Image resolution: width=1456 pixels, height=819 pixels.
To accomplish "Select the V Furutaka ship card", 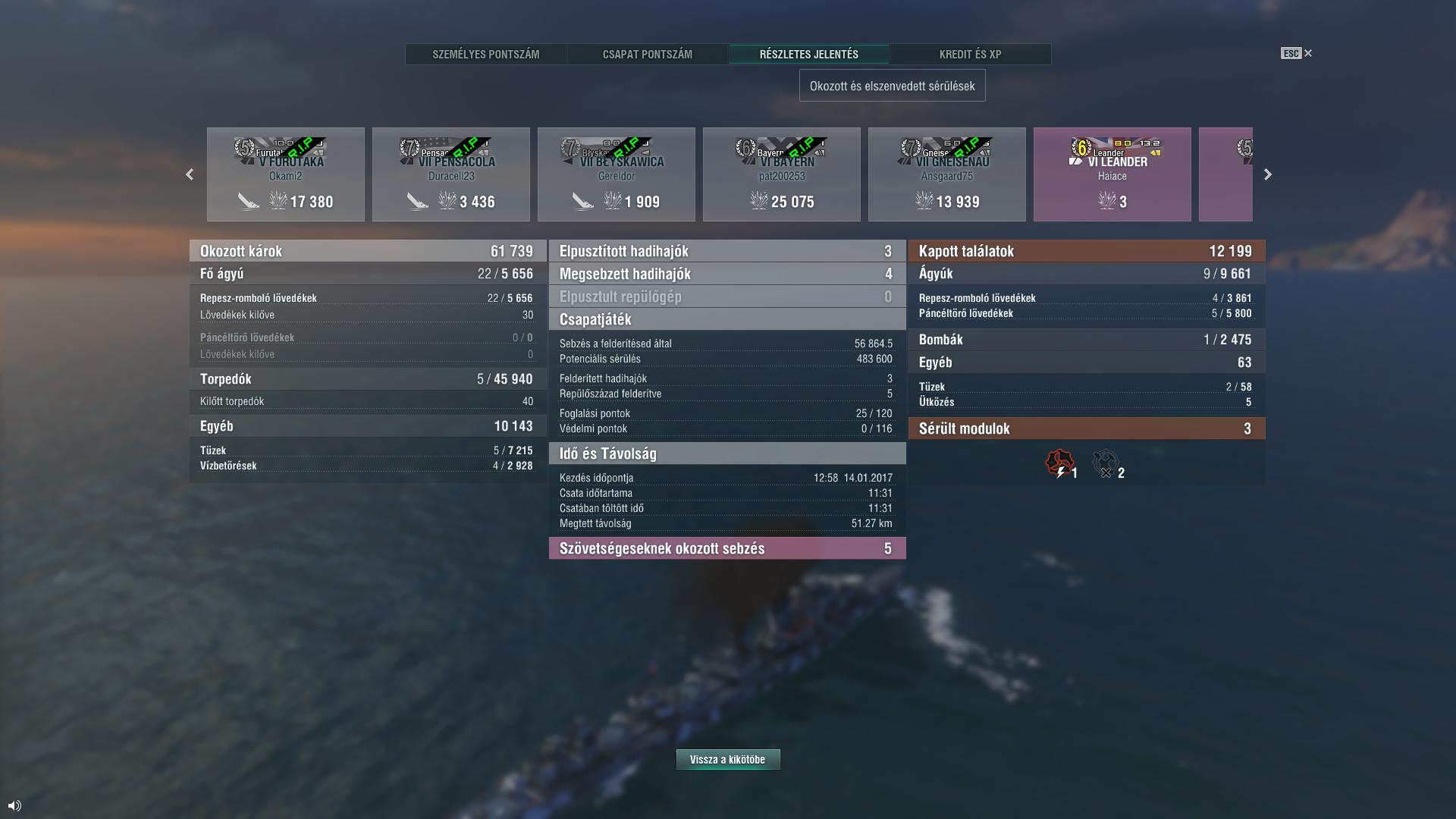I will click(286, 174).
